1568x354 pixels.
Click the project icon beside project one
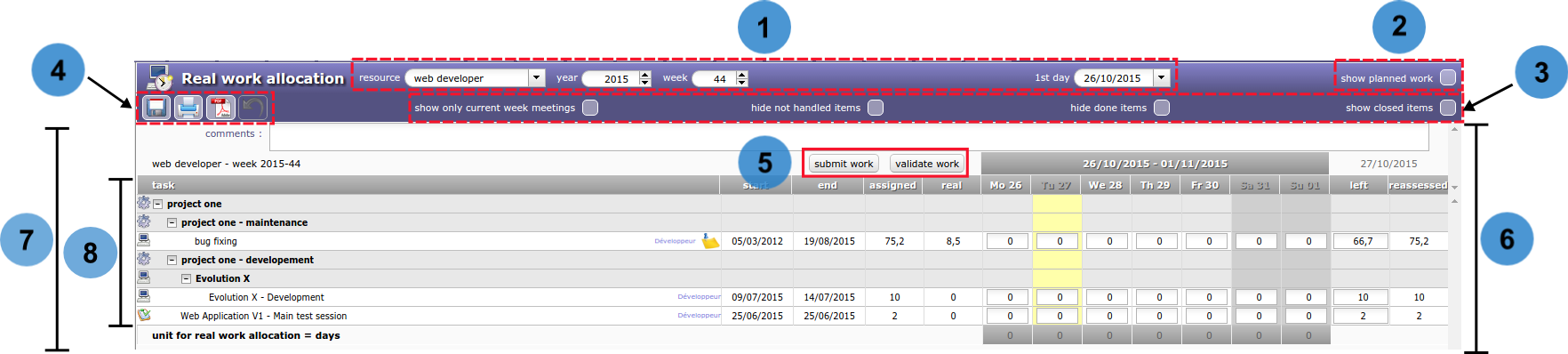tap(143, 203)
